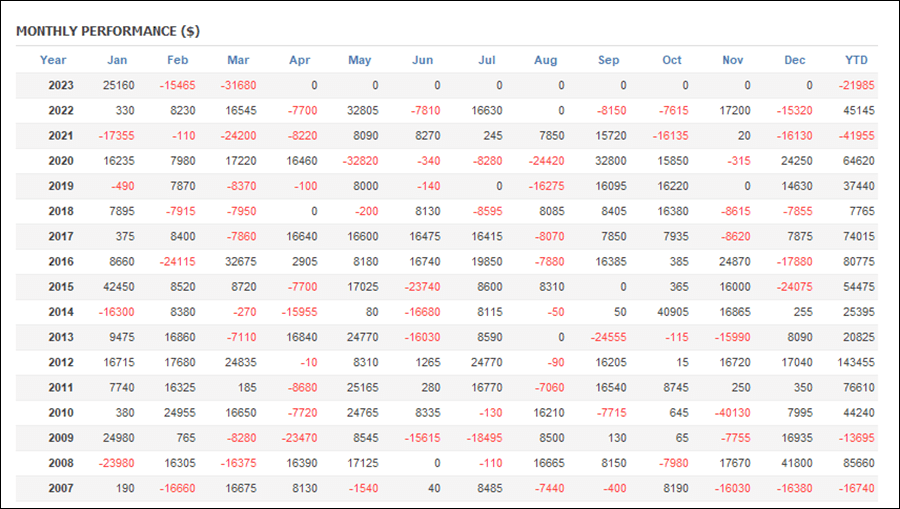The height and width of the screenshot is (509, 900).
Task: Click the -31680 value in the 2023 row
Action: pos(238,86)
